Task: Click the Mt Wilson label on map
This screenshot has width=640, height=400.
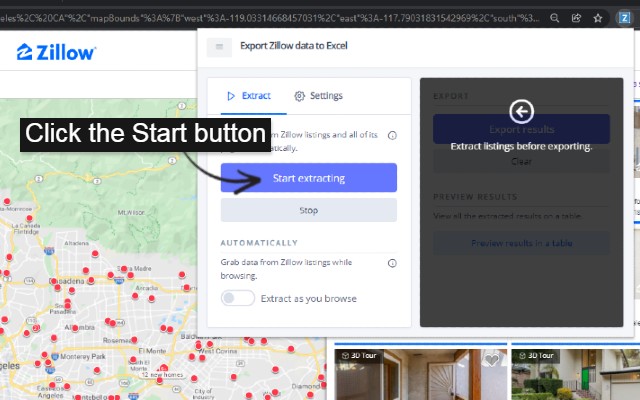Action: (131, 213)
